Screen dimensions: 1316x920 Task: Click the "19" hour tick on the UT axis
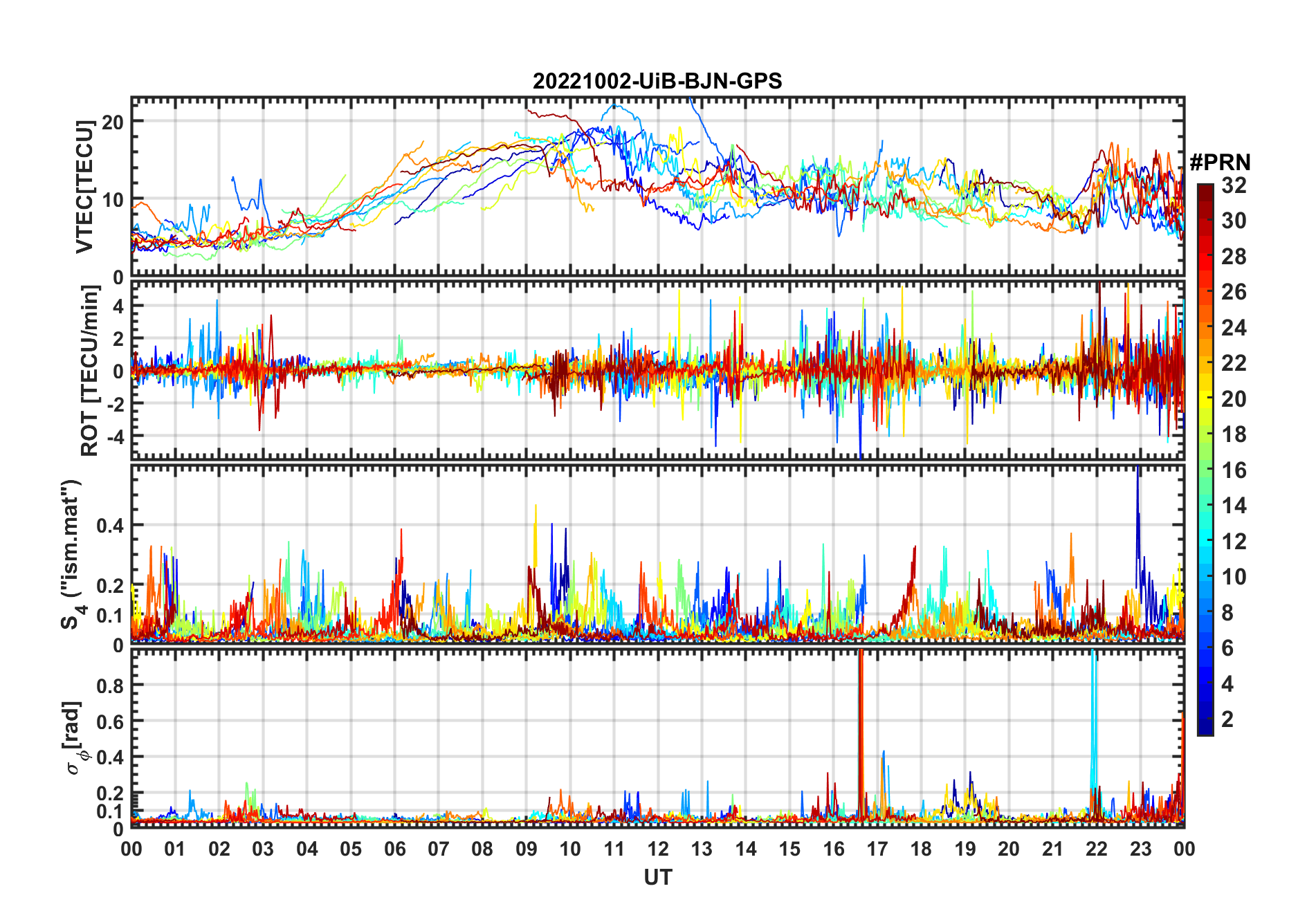pos(965,849)
